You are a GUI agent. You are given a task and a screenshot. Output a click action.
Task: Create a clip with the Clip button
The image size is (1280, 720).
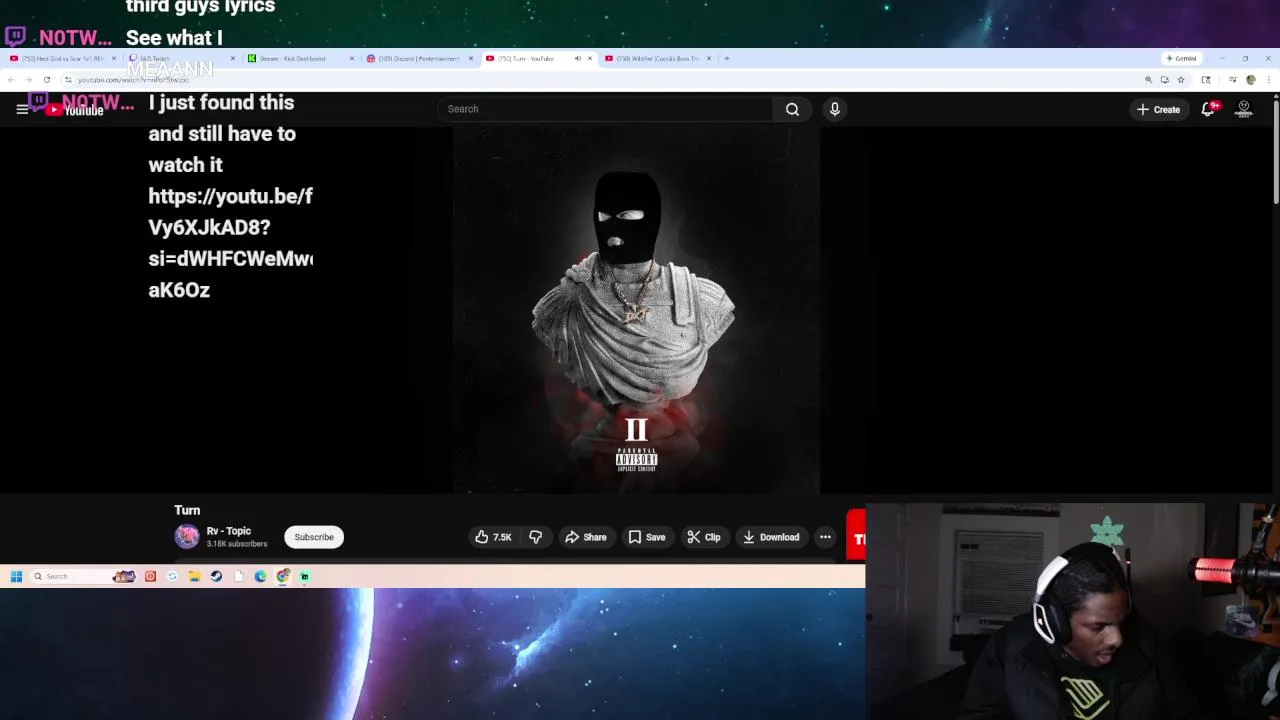704,537
